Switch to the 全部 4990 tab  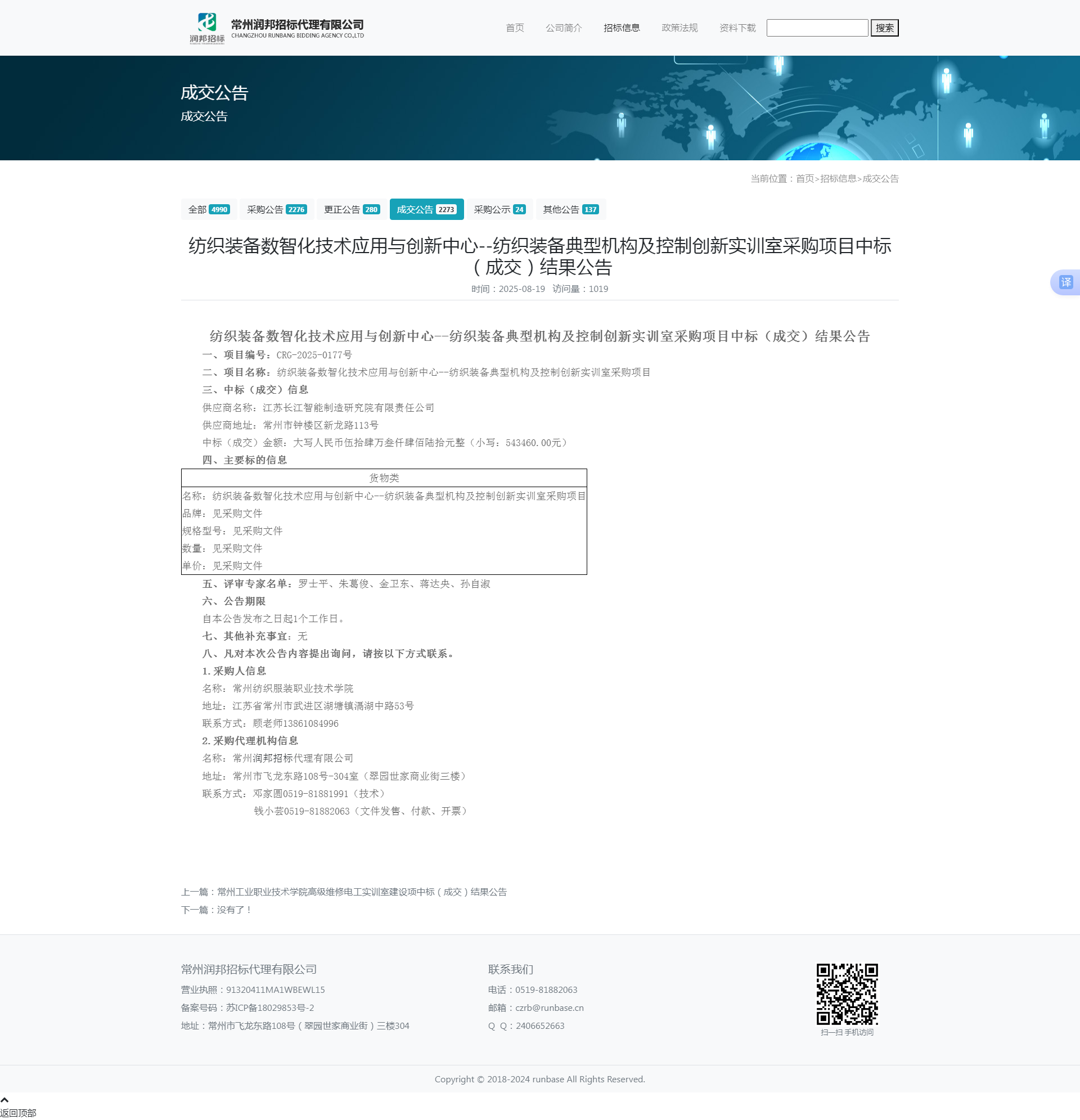(x=209, y=210)
